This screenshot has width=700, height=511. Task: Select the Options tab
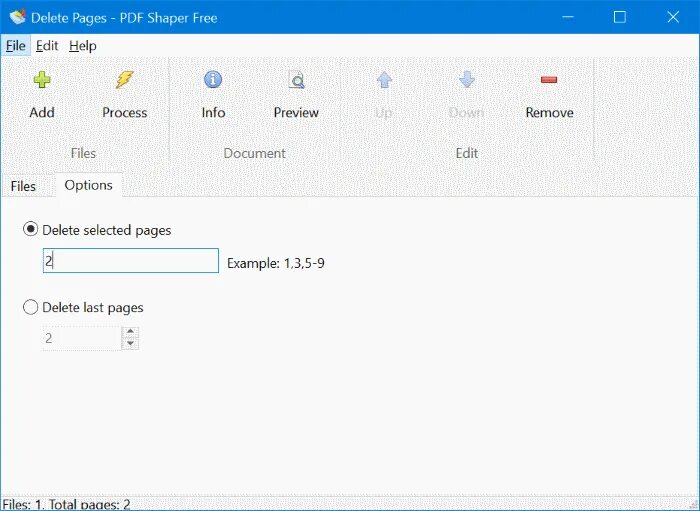click(x=88, y=185)
